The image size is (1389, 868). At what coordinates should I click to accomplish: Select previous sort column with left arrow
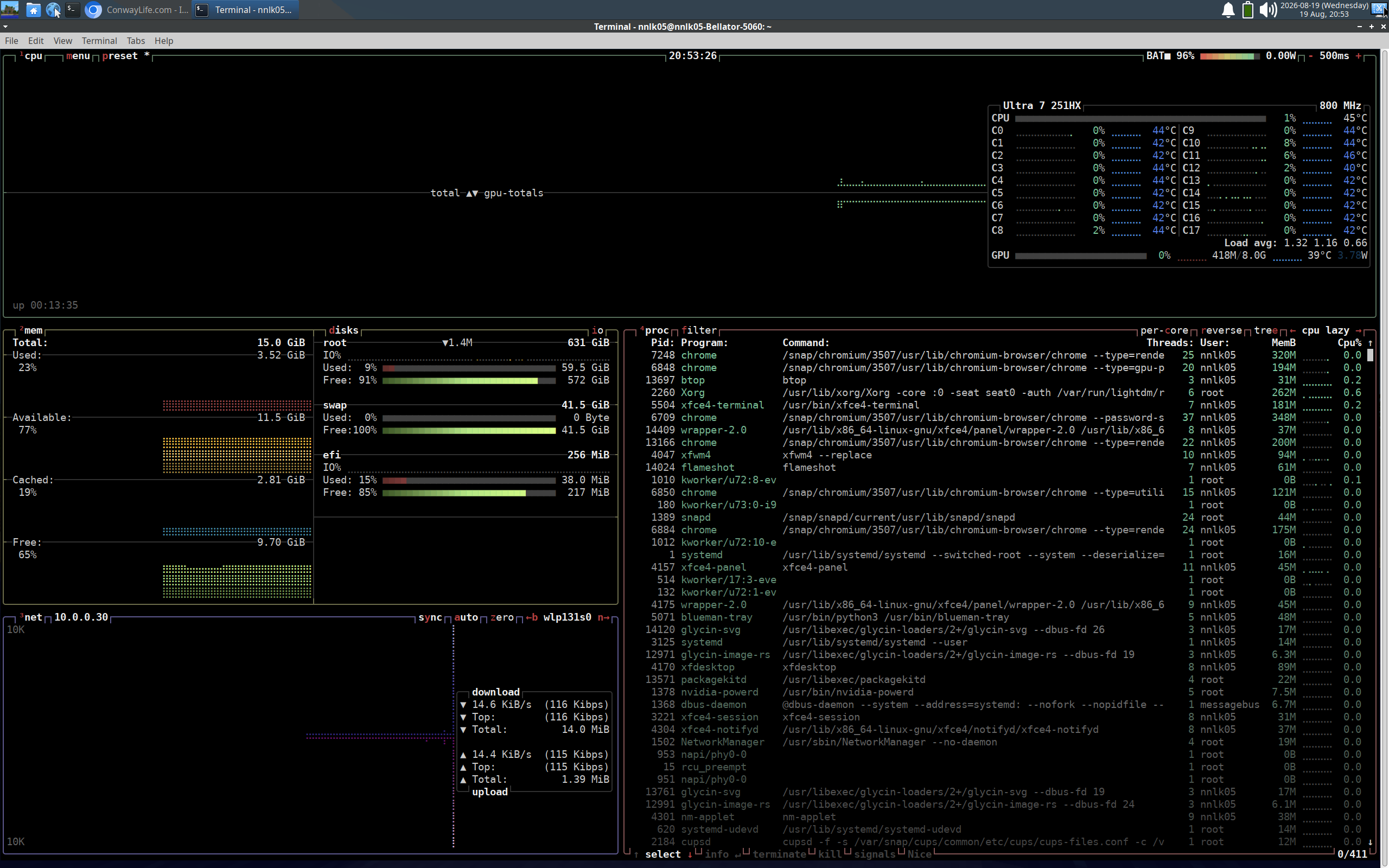tap(1292, 330)
